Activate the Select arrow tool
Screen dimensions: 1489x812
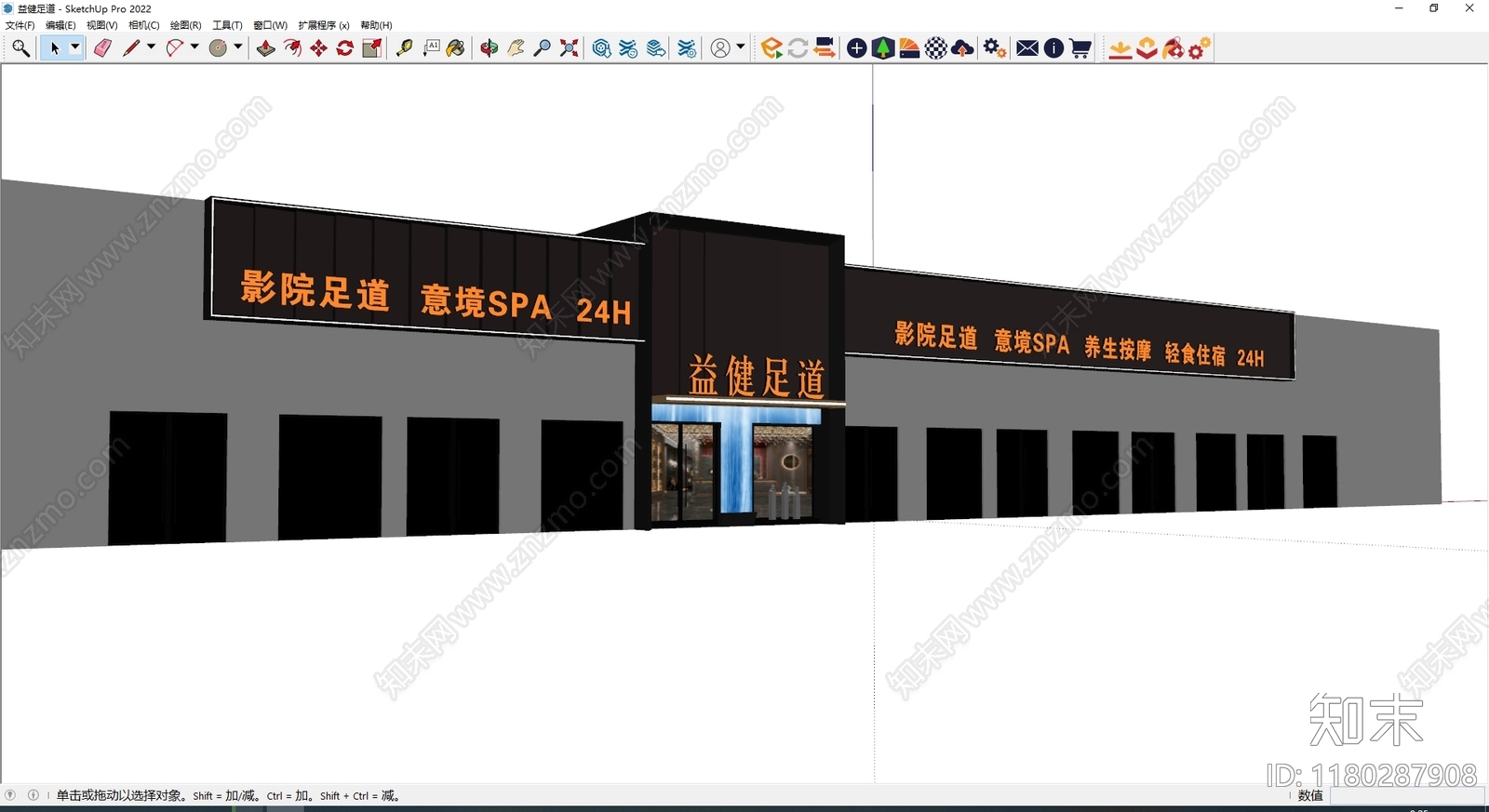(54, 48)
